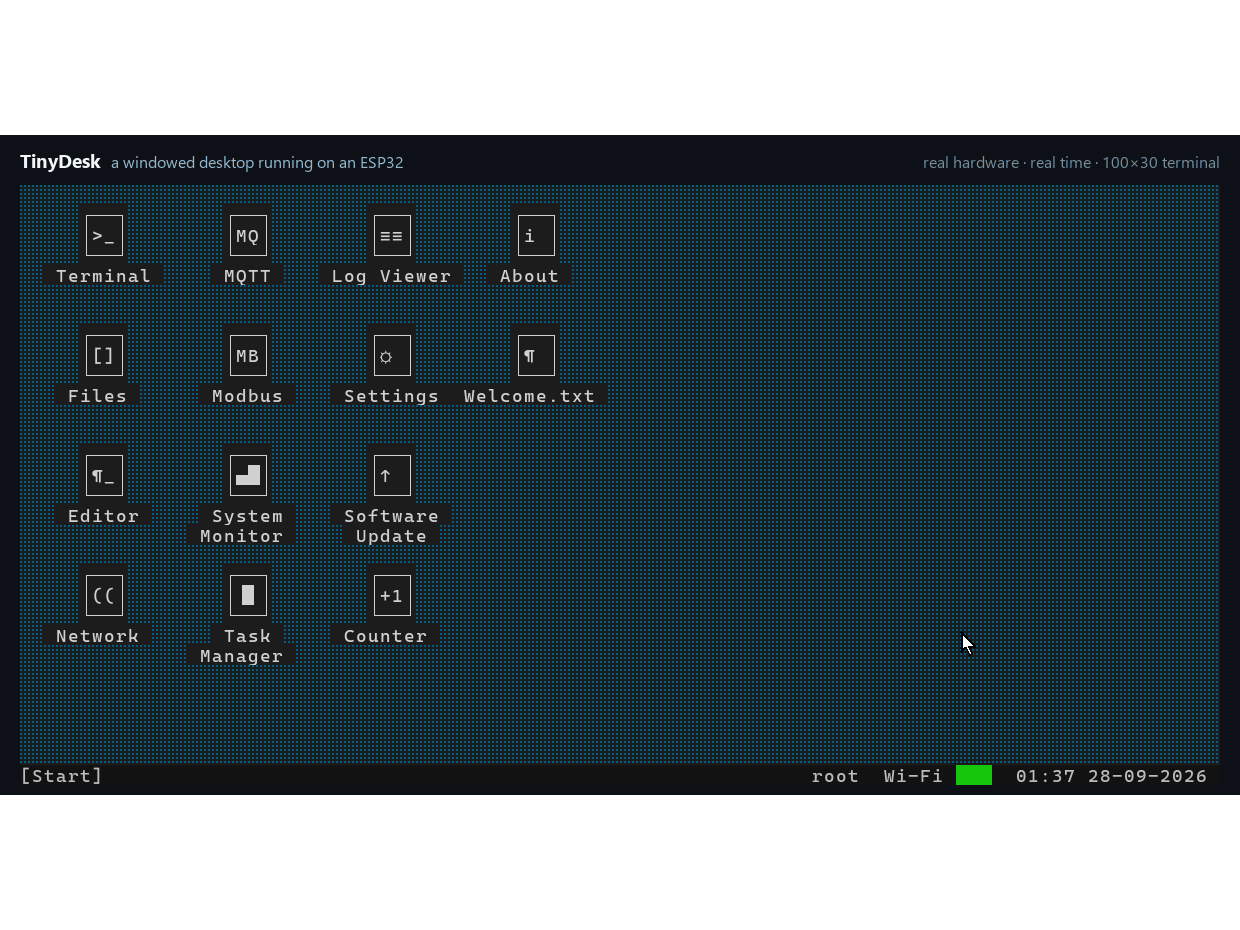Click the 28-09-2026 date in taskbar

pyautogui.click(x=1148, y=776)
